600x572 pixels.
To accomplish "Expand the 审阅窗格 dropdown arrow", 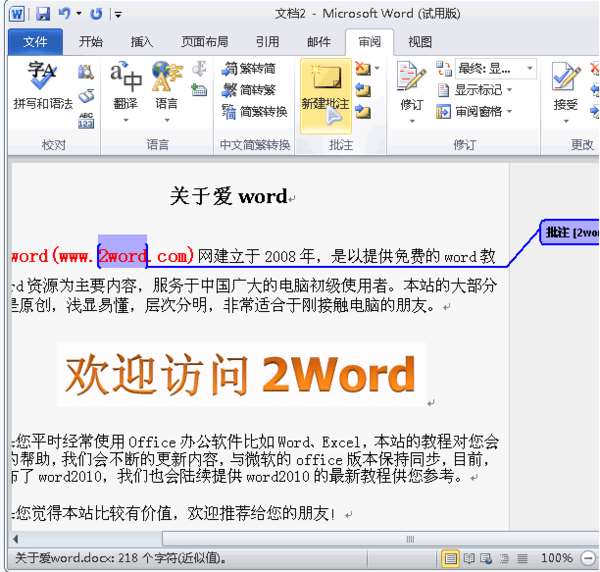I will (x=509, y=112).
